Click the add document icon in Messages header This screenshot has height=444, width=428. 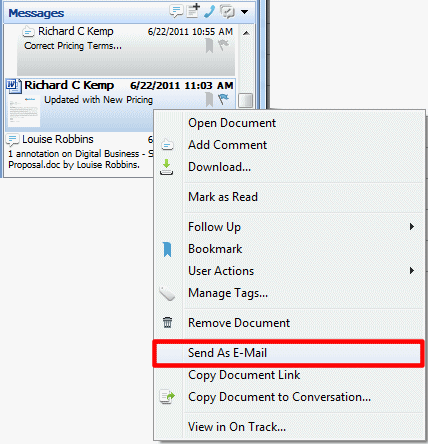point(193,11)
